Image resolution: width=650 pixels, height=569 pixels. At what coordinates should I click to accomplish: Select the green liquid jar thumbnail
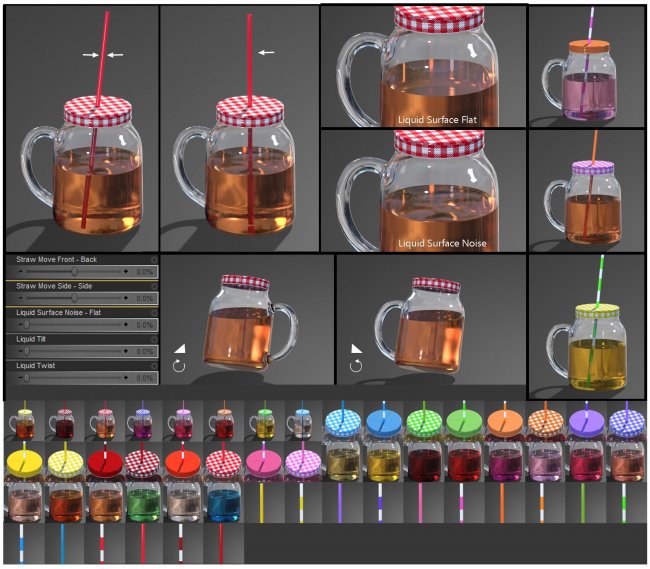(141, 502)
